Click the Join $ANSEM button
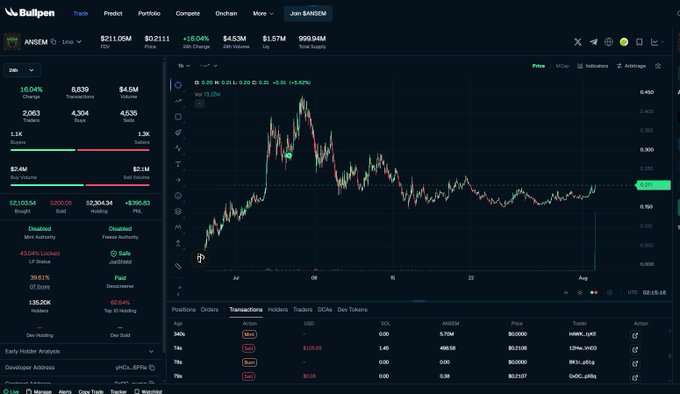Viewport: 680px width, 394px height. pyautogui.click(x=308, y=13)
